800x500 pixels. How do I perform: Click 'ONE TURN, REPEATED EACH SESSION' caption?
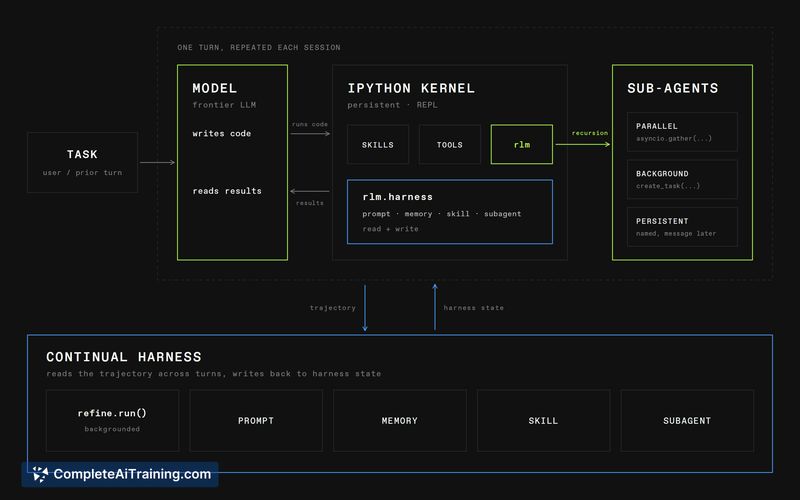coord(259,47)
